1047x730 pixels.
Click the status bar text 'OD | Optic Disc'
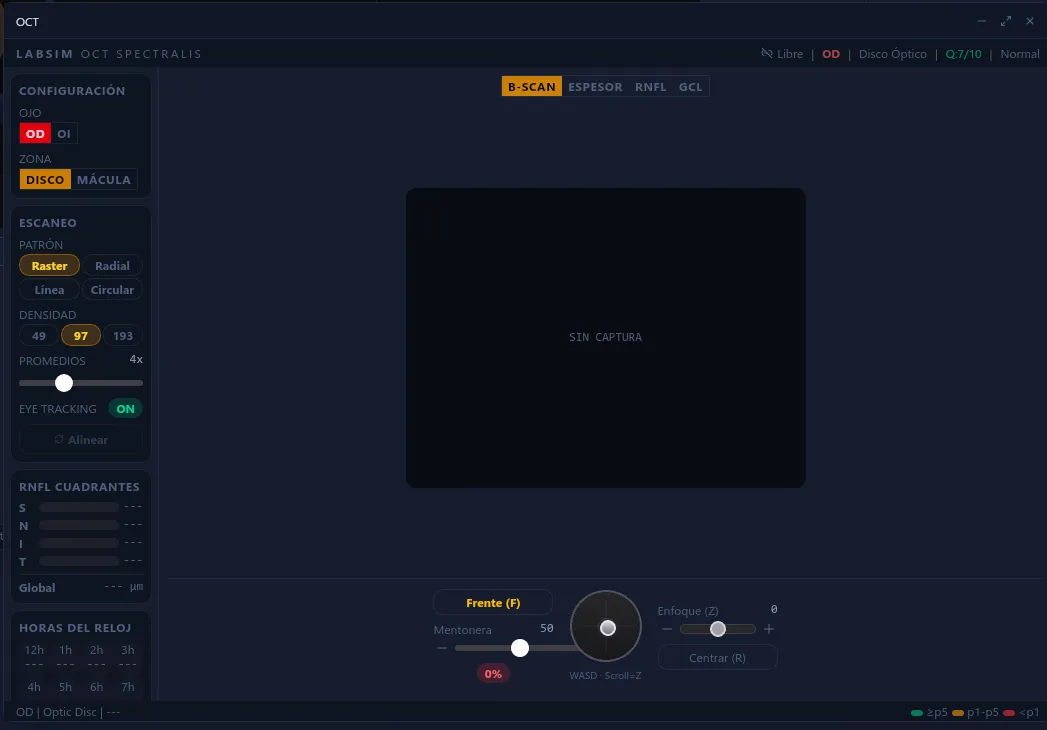56,712
